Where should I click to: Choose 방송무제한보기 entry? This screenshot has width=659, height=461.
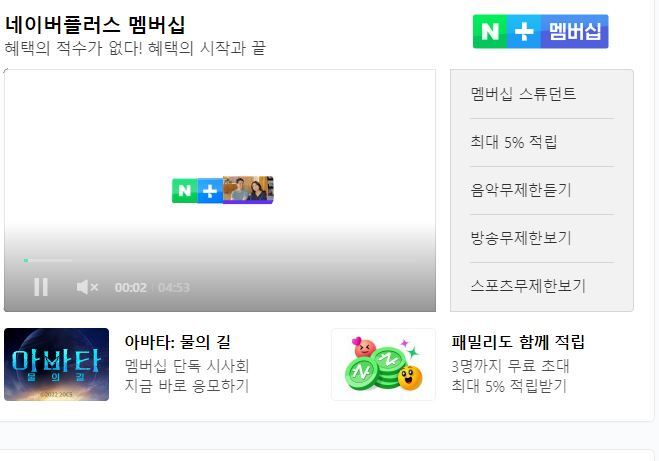click(521, 238)
